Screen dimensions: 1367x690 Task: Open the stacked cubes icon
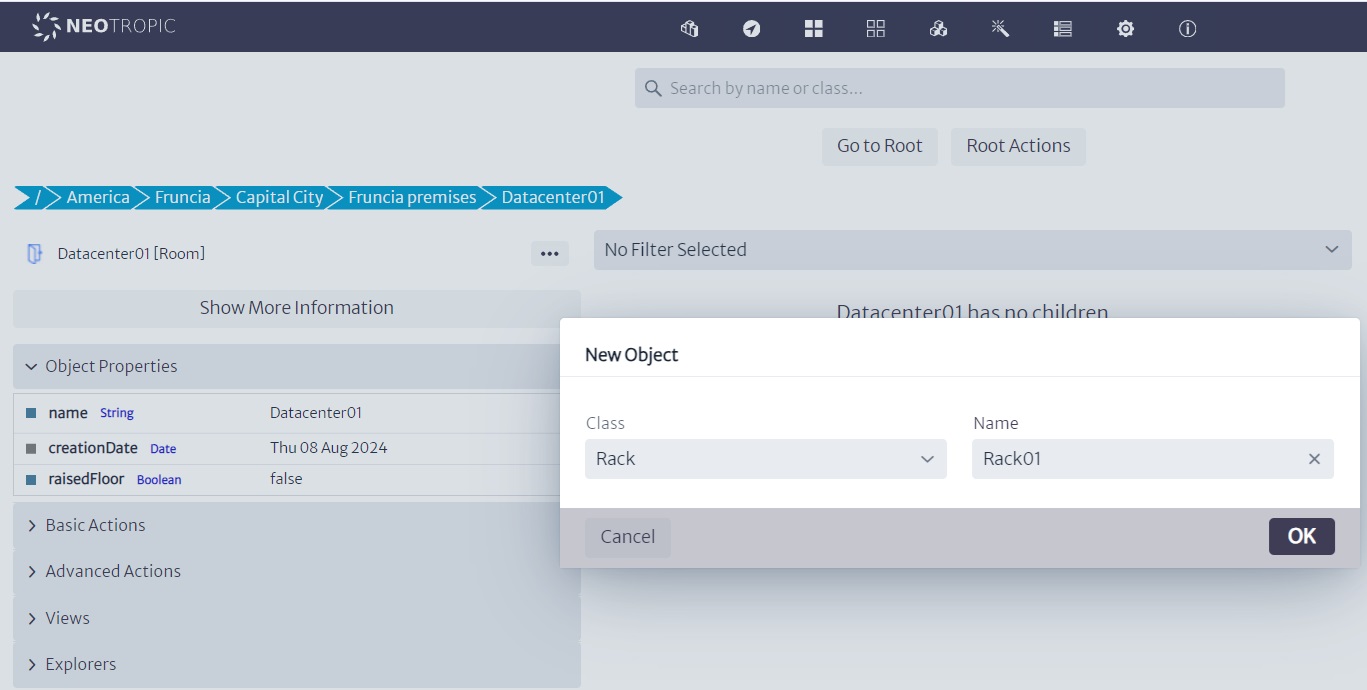[x=938, y=29]
